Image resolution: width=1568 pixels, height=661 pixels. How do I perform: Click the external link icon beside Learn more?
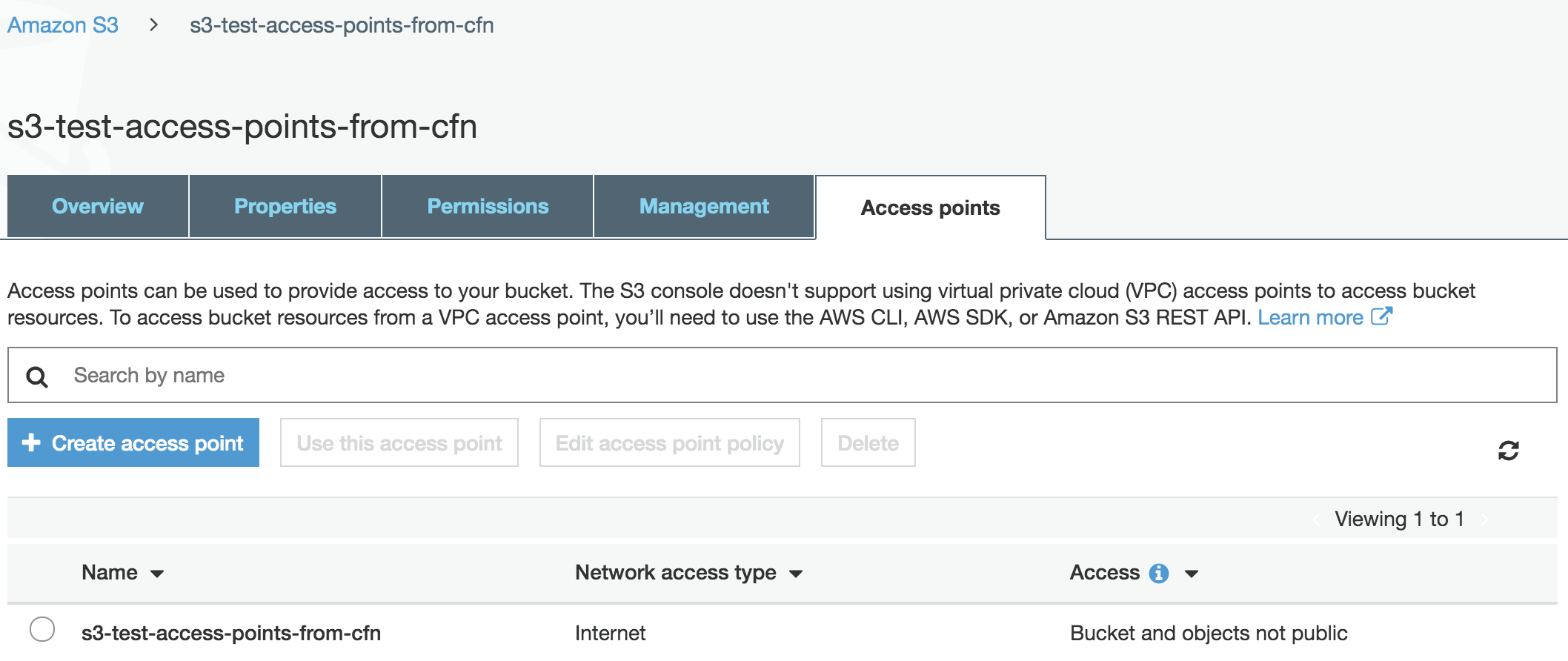click(x=1382, y=316)
